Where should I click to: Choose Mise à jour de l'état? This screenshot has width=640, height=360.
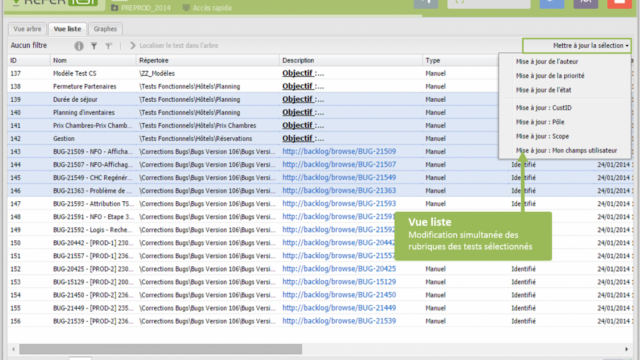click(543, 90)
